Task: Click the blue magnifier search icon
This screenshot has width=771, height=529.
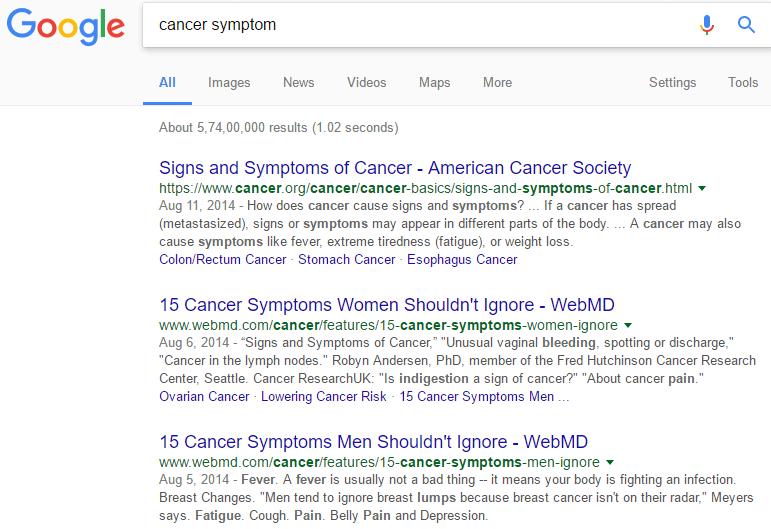Action: (x=746, y=24)
